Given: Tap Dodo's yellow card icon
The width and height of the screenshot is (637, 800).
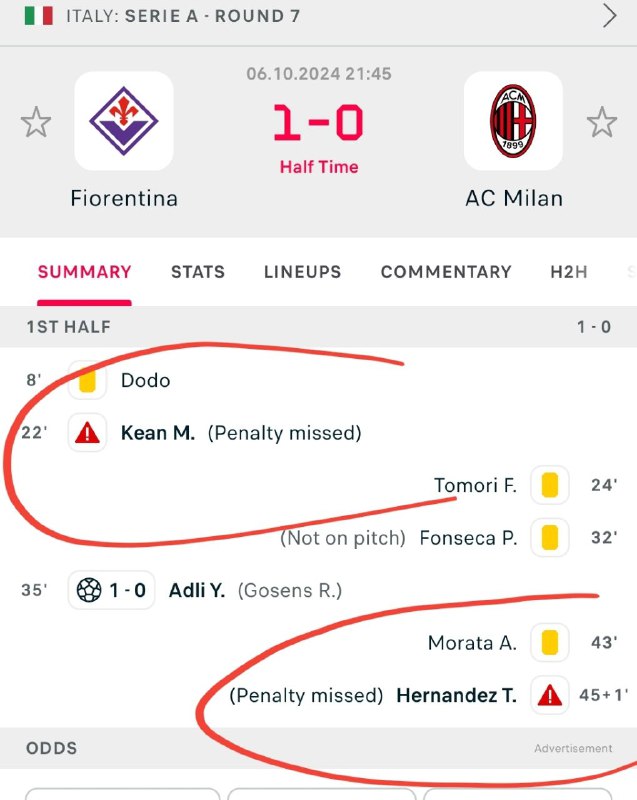Looking at the screenshot, I should (x=87, y=380).
